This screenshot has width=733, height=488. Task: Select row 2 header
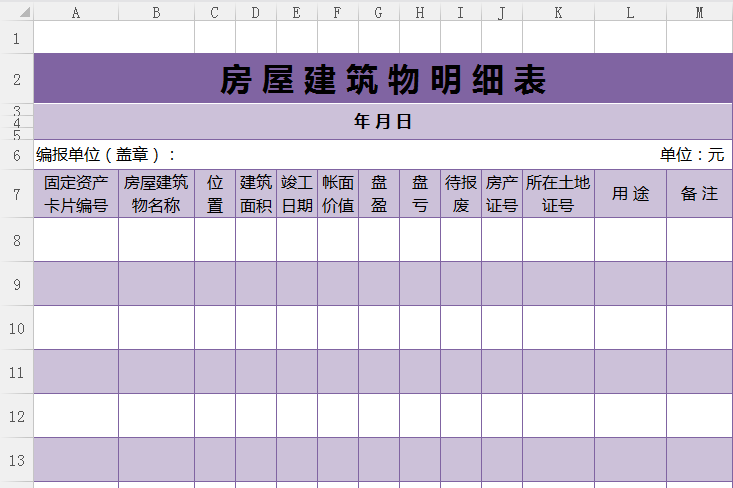[x=16, y=79]
